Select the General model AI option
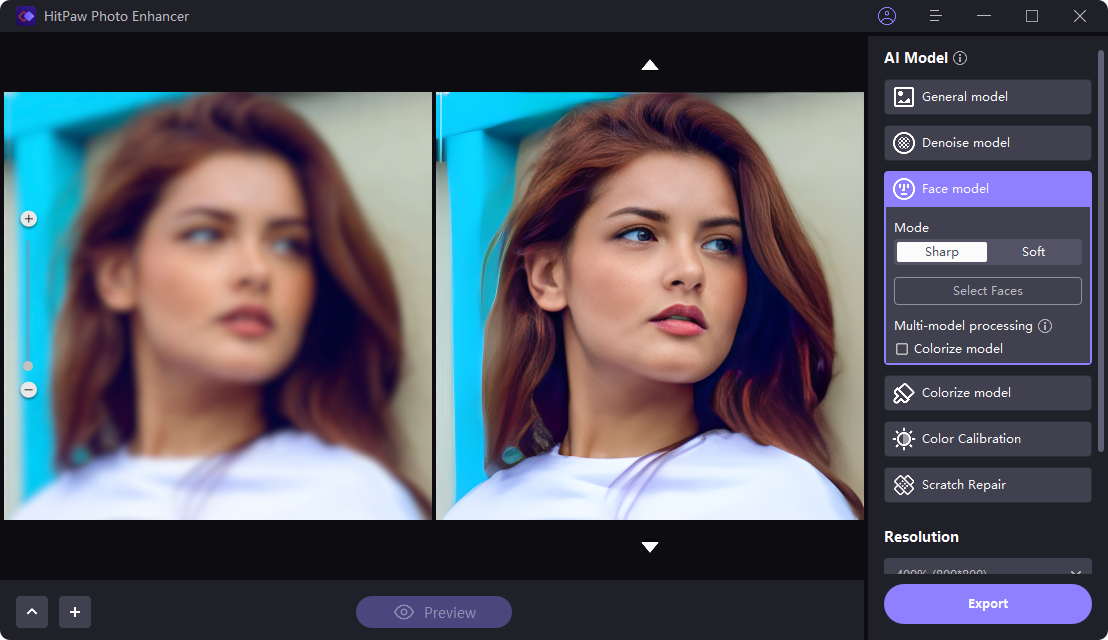The image size is (1108, 640). pyautogui.click(x=986, y=96)
